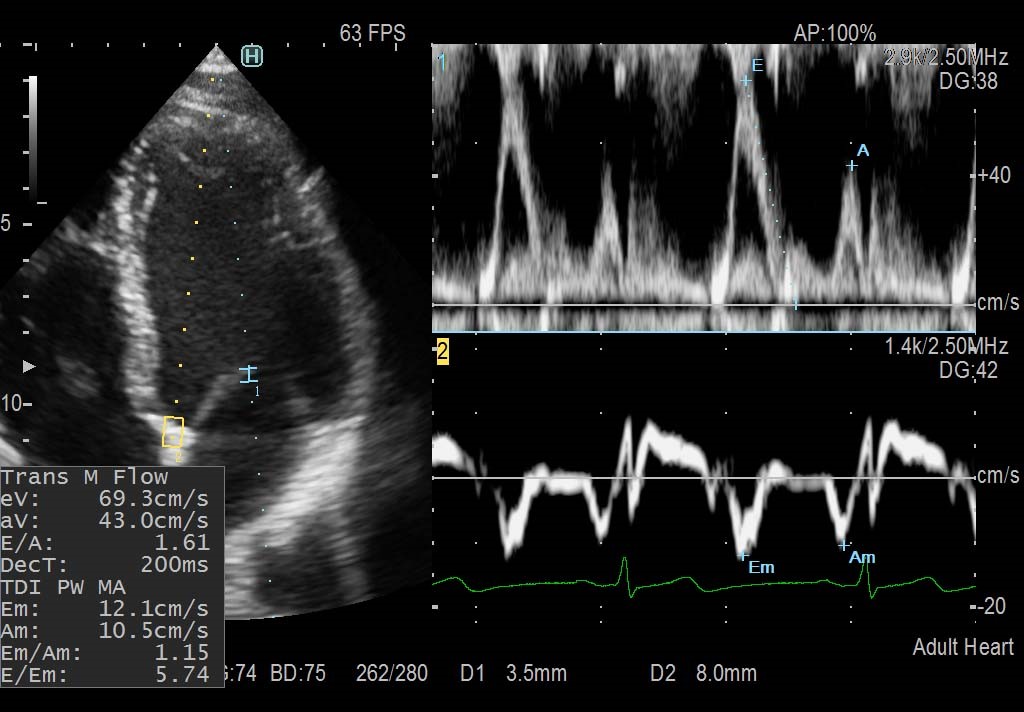Click the D2 8.0mm gate size readout
This screenshot has height=712, width=1024.
702,673
